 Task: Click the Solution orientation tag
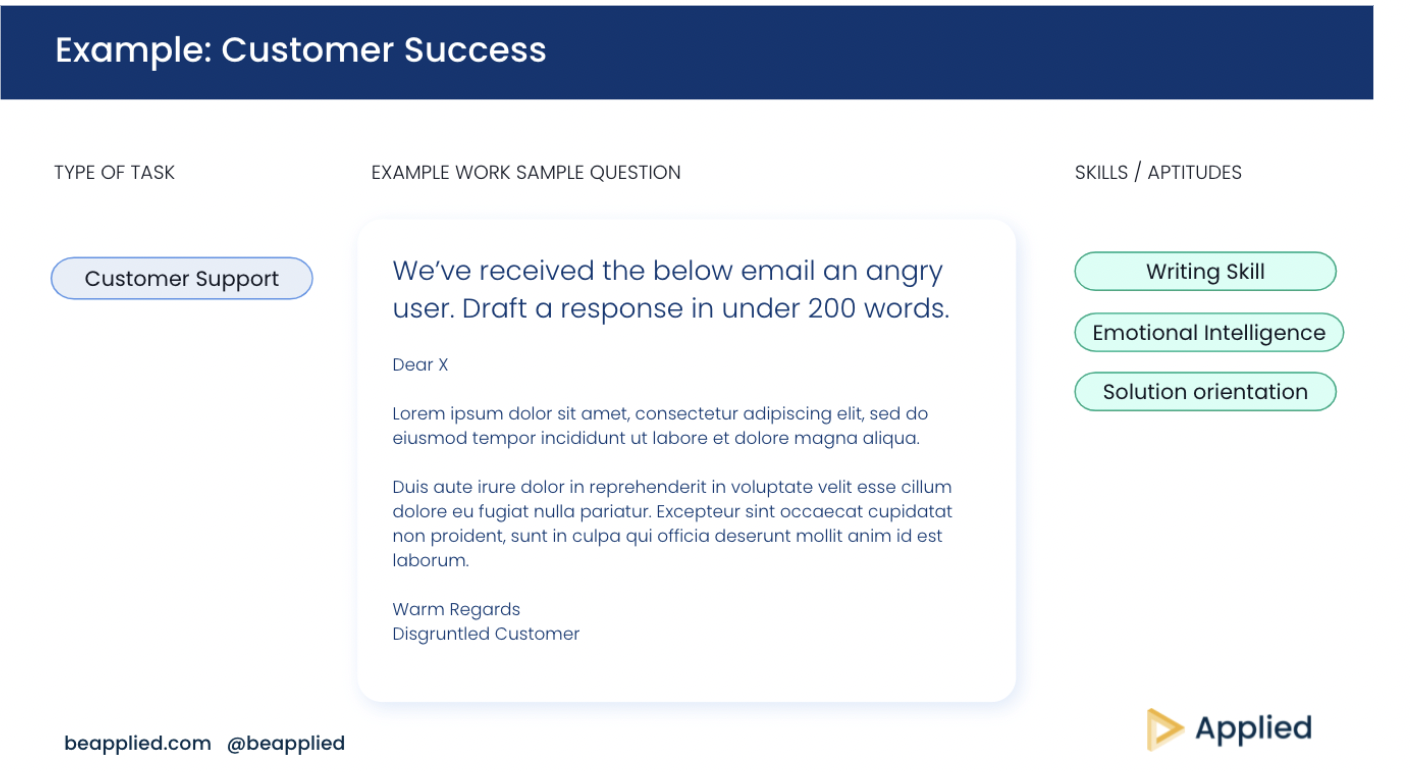[x=1205, y=392]
